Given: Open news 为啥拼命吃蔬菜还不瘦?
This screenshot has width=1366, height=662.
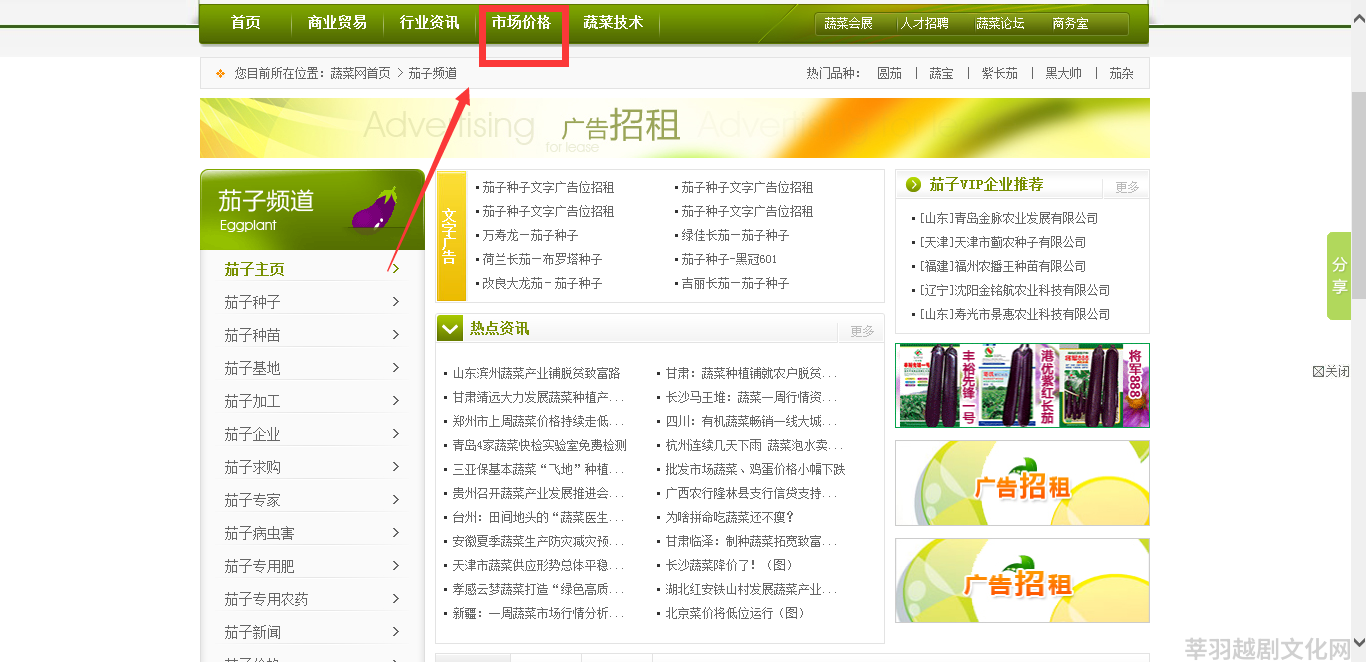Looking at the screenshot, I should (x=730, y=517).
